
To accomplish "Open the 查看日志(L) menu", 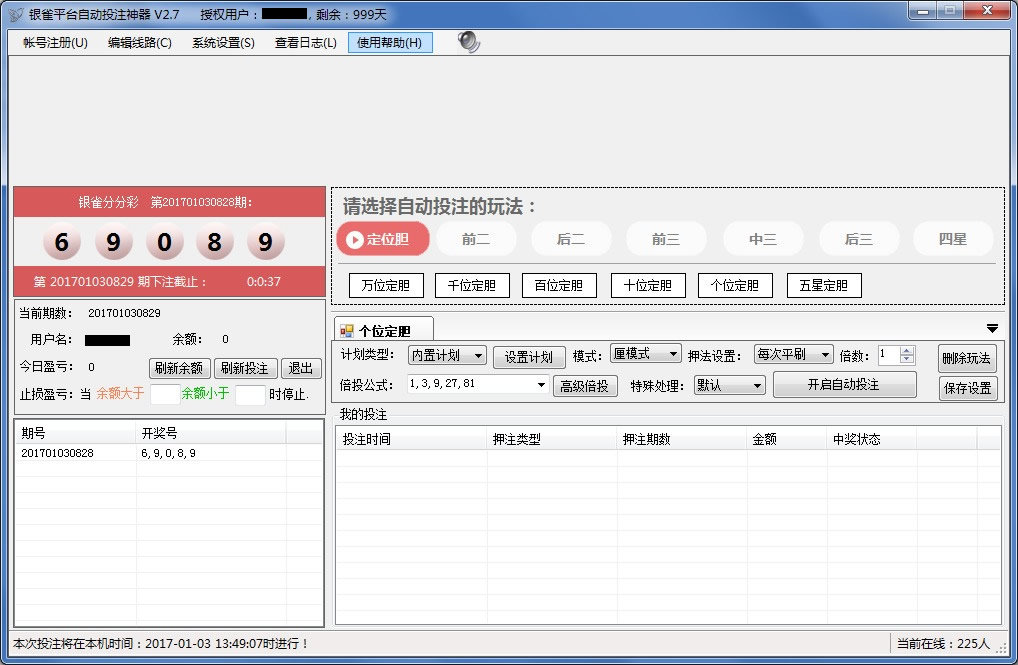I will 306,43.
